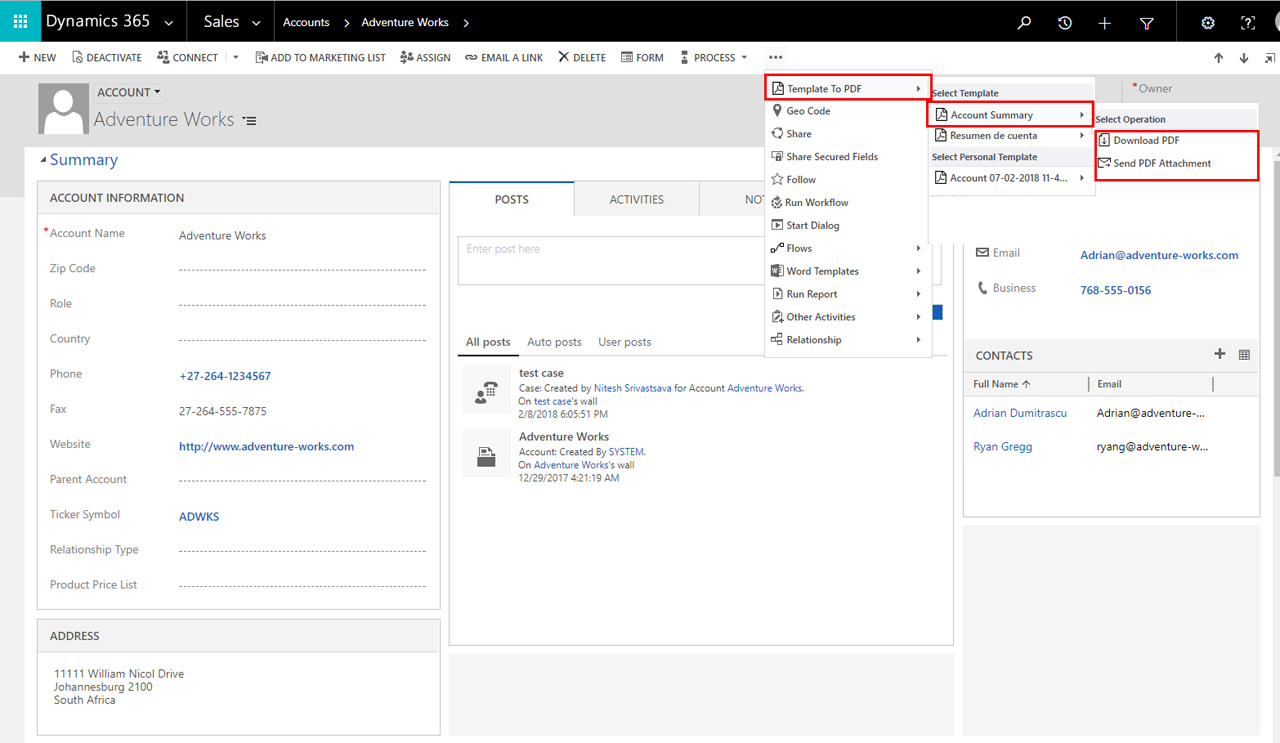Select Download PDF operation
Image resolution: width=1280 pixels, height=743 pixels.
(1146, 141)
